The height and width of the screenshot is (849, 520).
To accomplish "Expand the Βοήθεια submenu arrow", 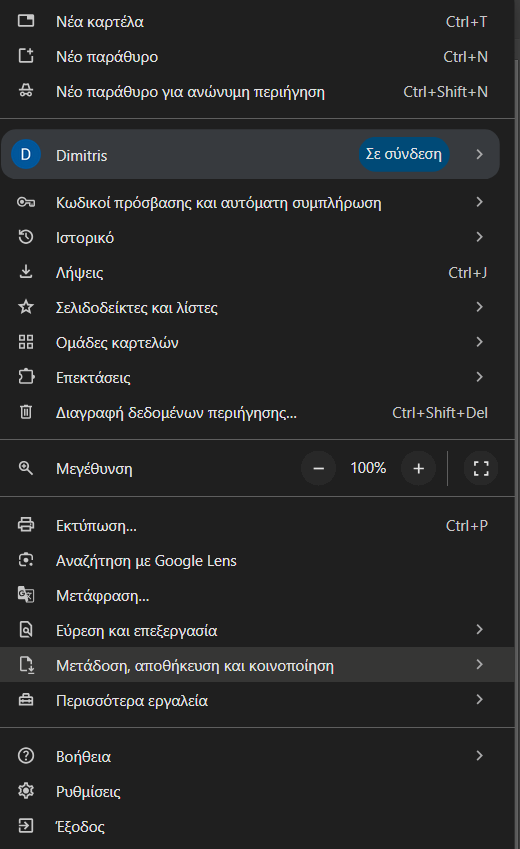I will 479,755.
